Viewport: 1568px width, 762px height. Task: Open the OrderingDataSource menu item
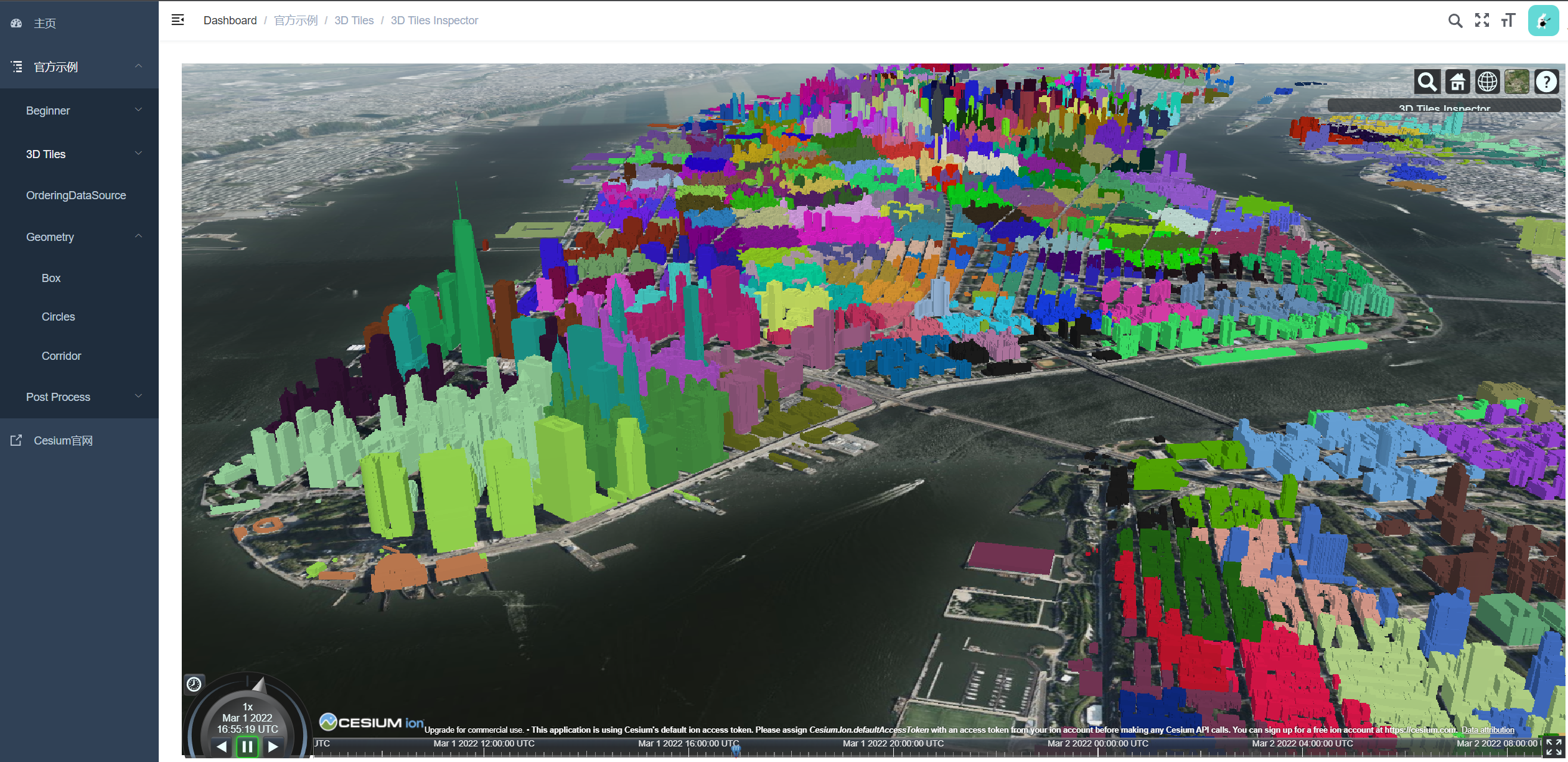click(x=76, y=195)
